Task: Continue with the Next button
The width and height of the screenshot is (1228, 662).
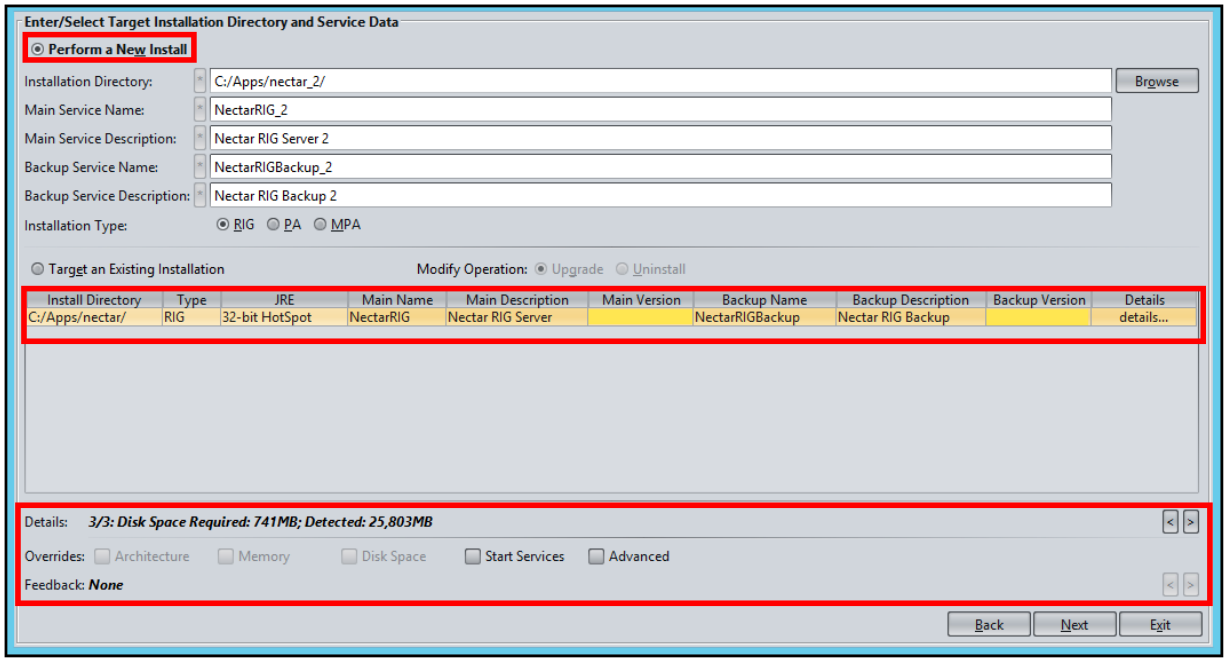Action: (x=1075, y=625)
